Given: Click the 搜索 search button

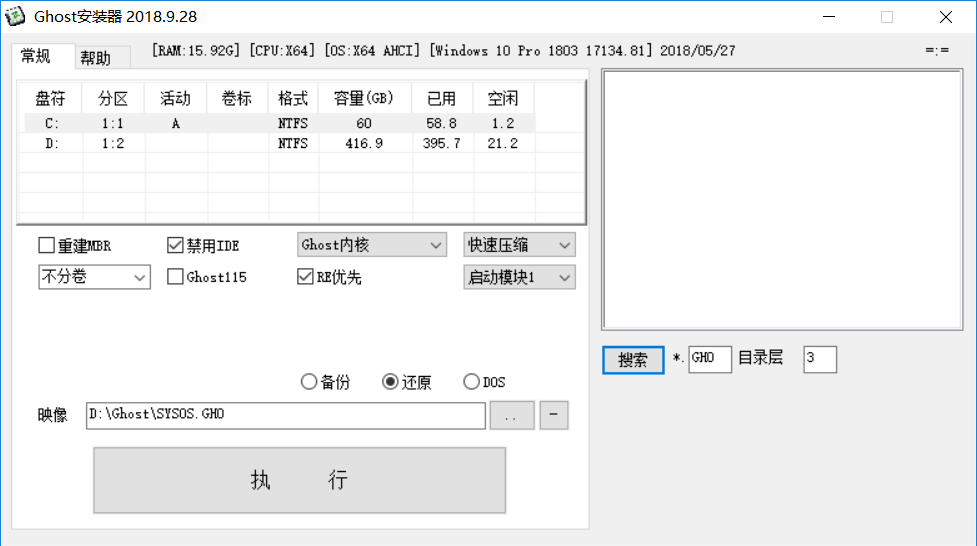Looking at the screenshot, I should (633, 360).
